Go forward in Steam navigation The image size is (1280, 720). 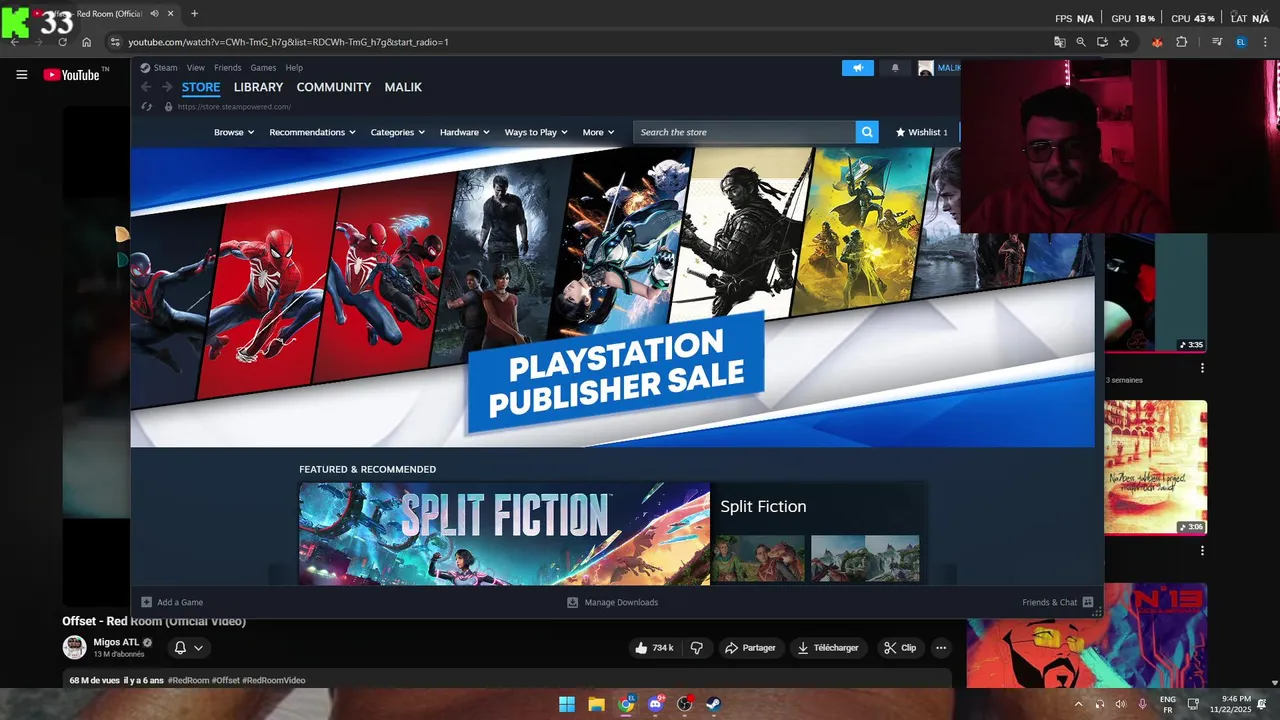pos(167,87)
